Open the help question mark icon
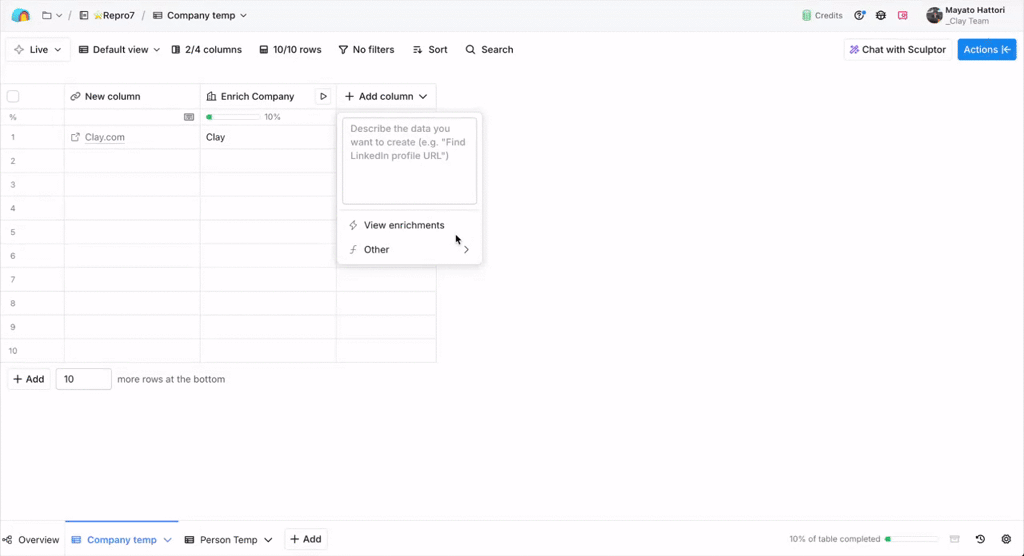 coord(859,16)
